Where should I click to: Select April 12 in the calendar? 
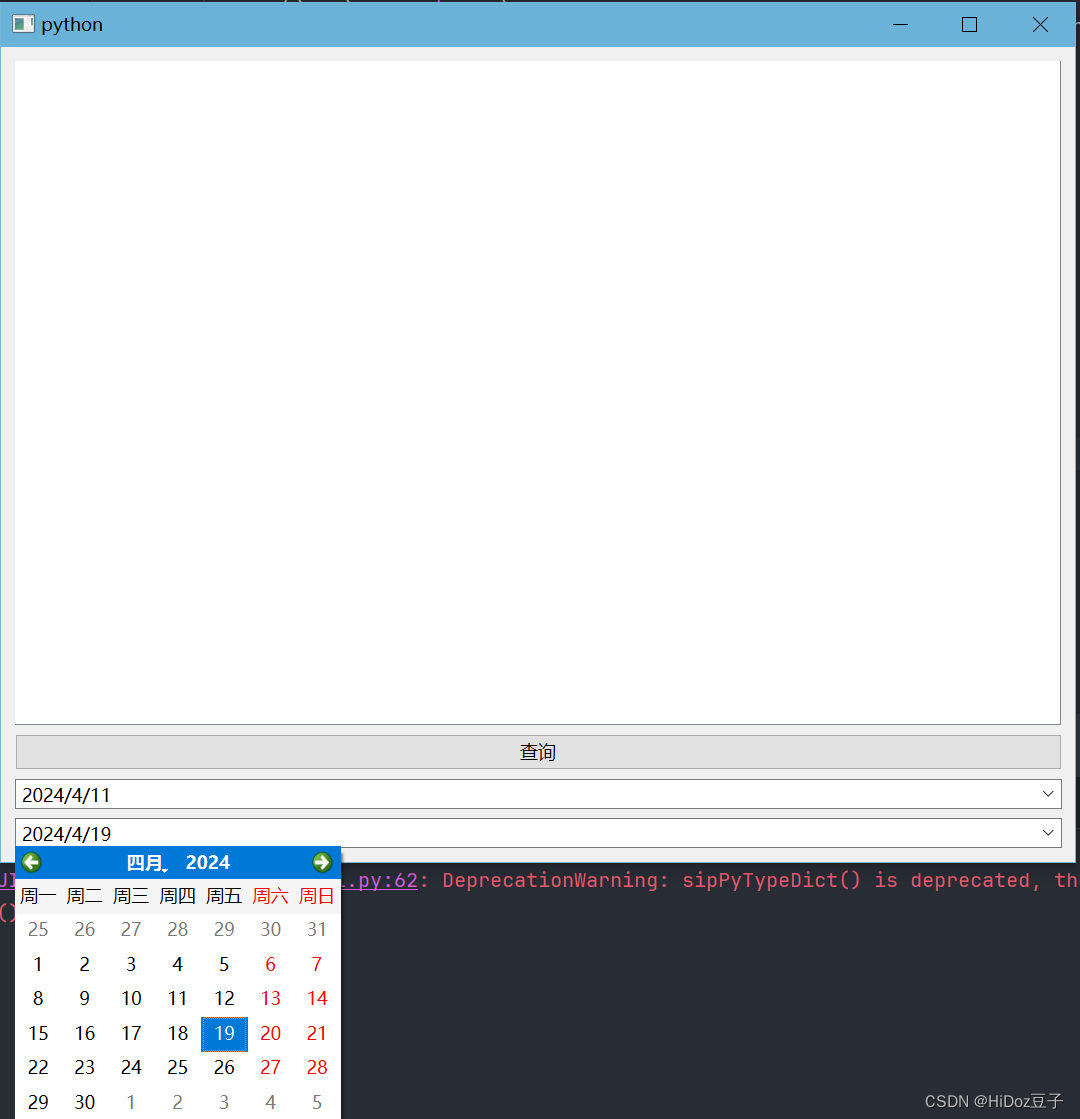(x=224, y=998)
